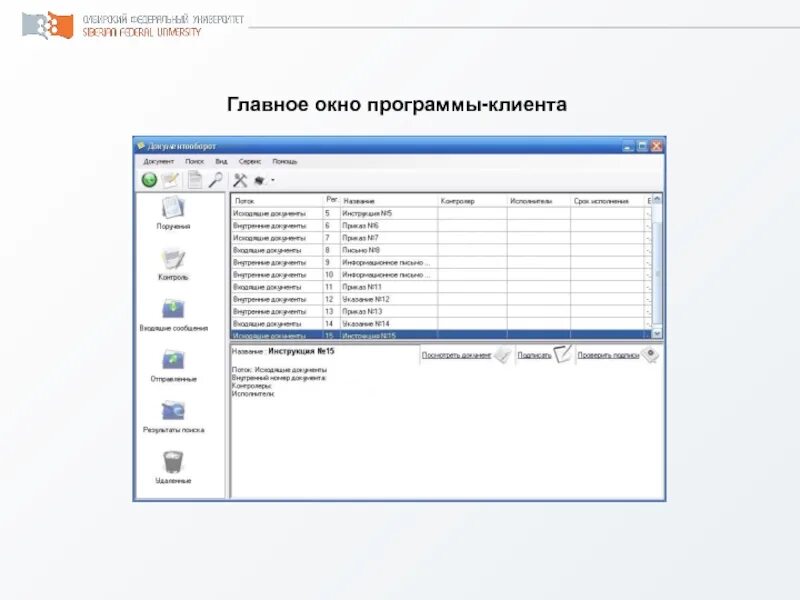The width and height of the screenshot is (800, 600).
Task: Open the Помощь menu
Action: pyautogui.click(x=285, y=161)
